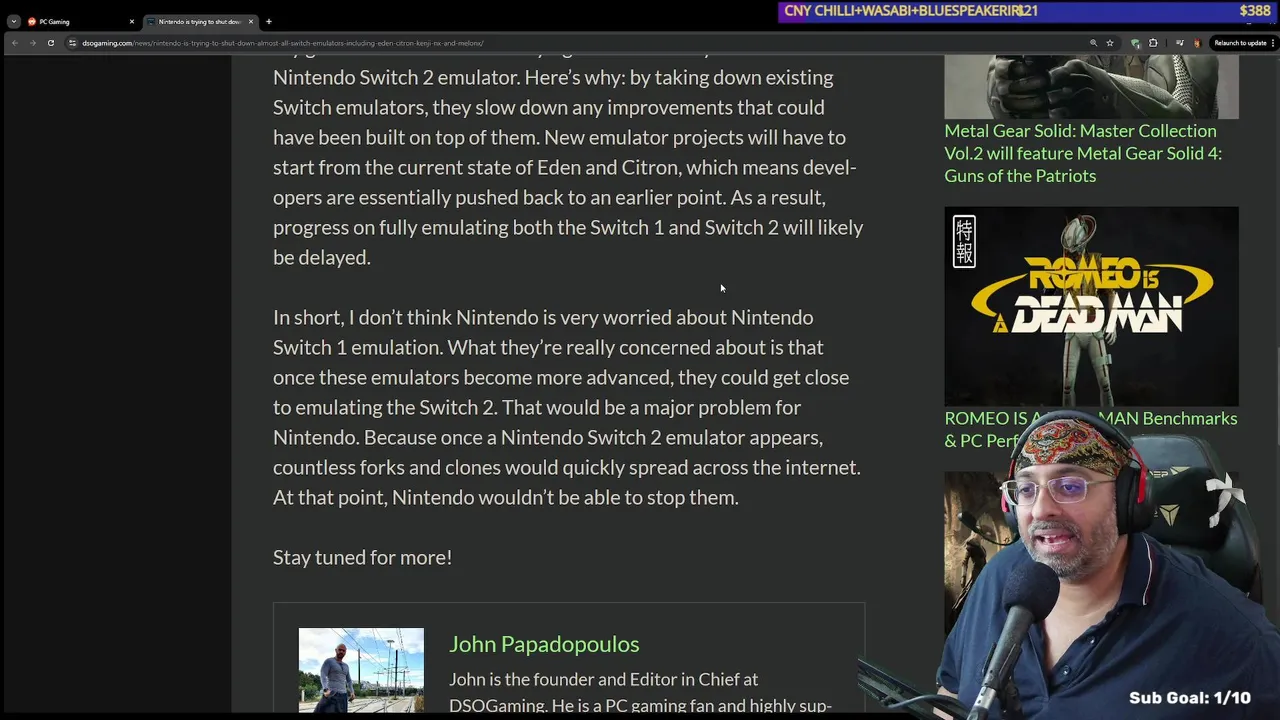
Task: Click the Relaunch to update button
Action: pos(1240,43)
